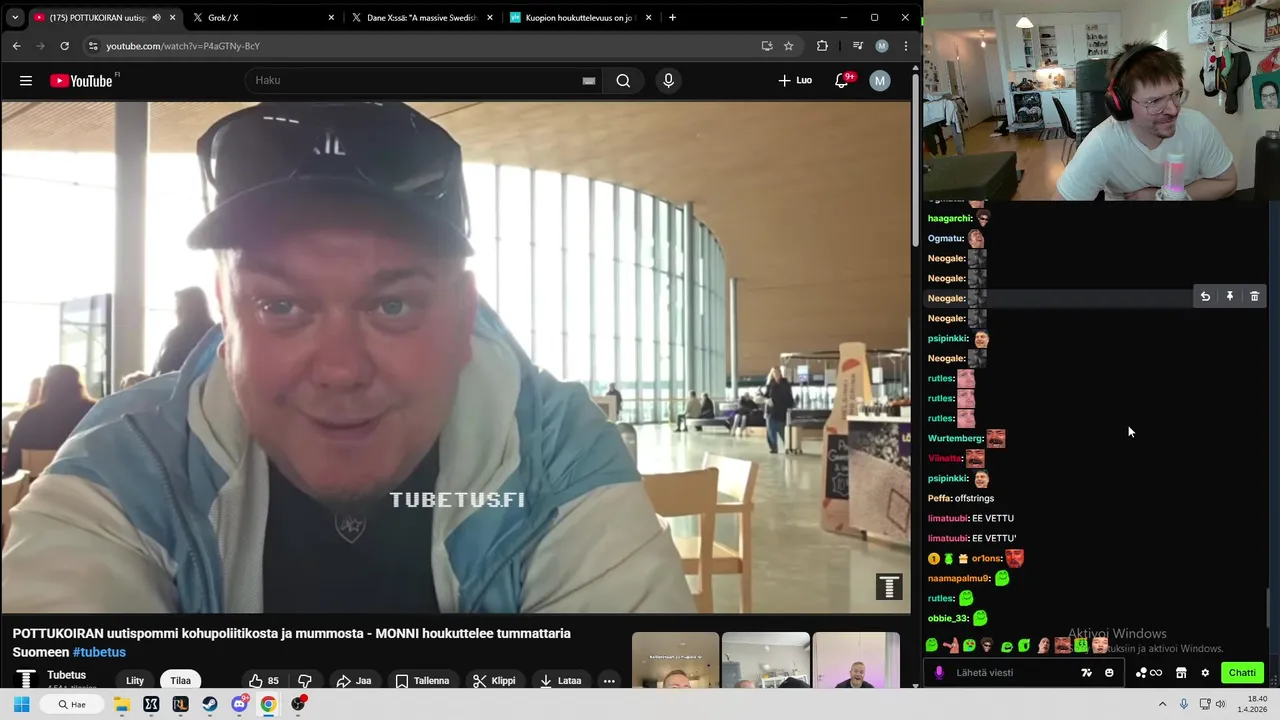This screenshot has height=720, width=1280.
Task: Open Windows Start menu
Action: point(22,705)
